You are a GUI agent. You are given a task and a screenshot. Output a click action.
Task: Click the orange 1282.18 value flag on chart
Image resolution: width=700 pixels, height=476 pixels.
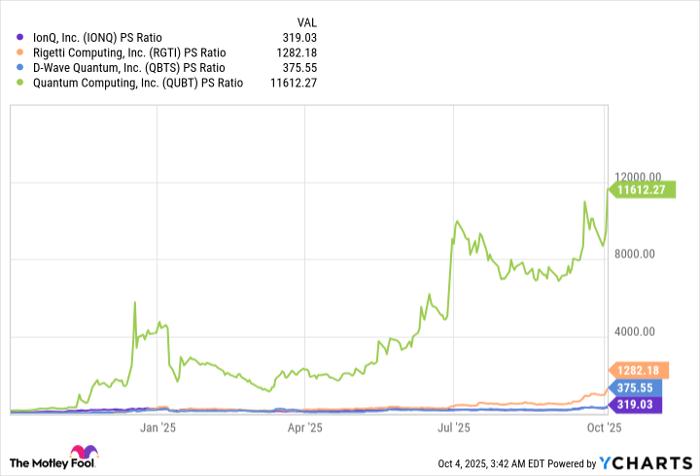635,370
